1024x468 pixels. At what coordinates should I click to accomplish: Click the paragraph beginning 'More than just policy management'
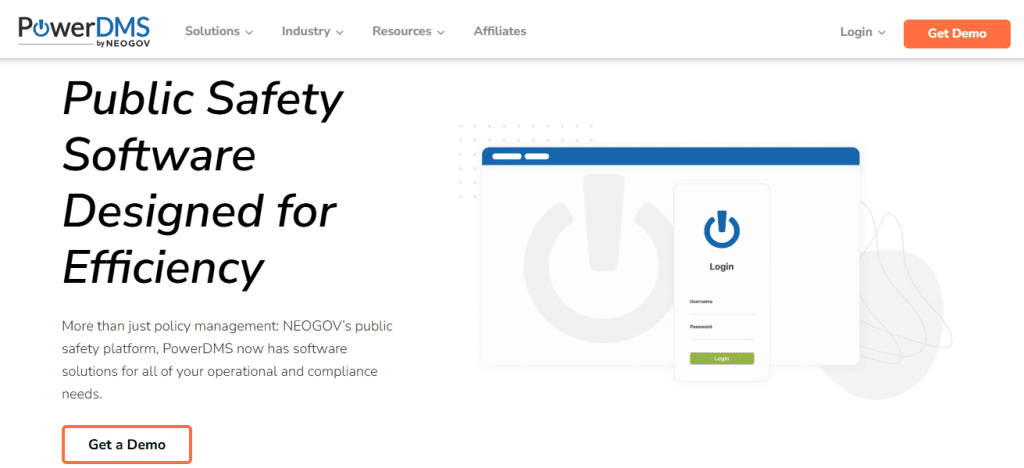pyautogui.click(x=227, y=360)
